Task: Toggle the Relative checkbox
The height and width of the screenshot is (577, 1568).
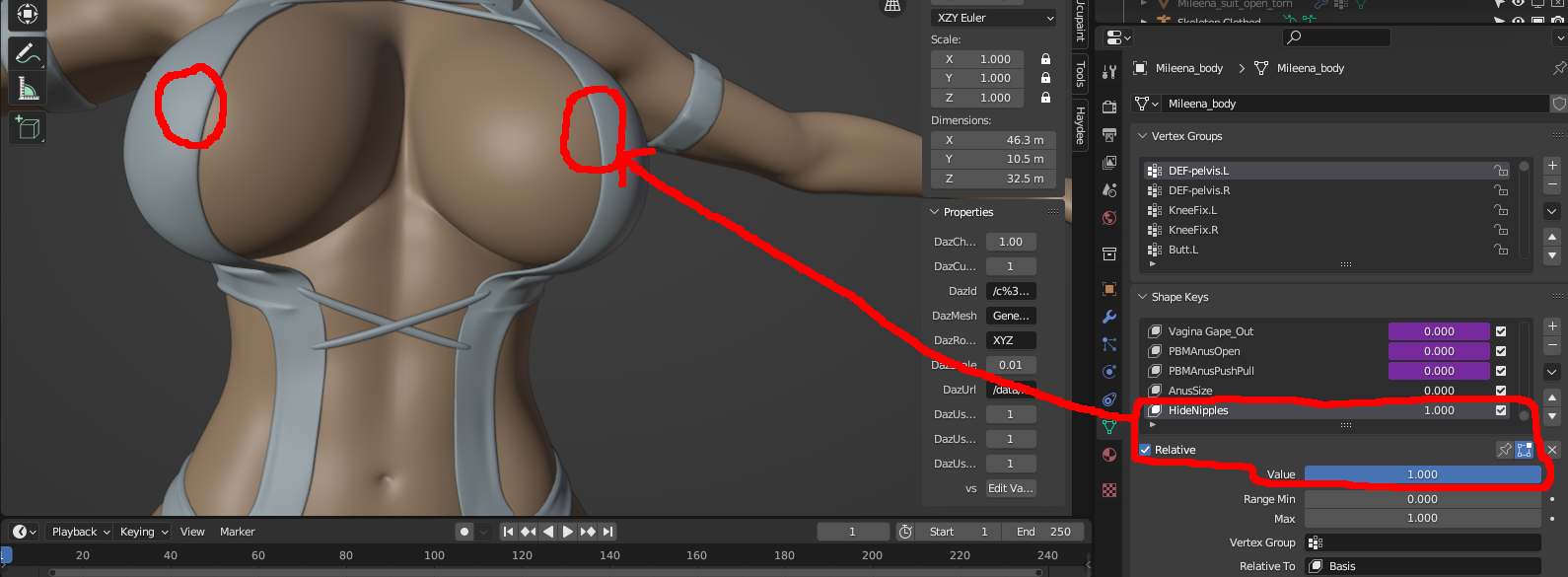Action: point(1146,450)
